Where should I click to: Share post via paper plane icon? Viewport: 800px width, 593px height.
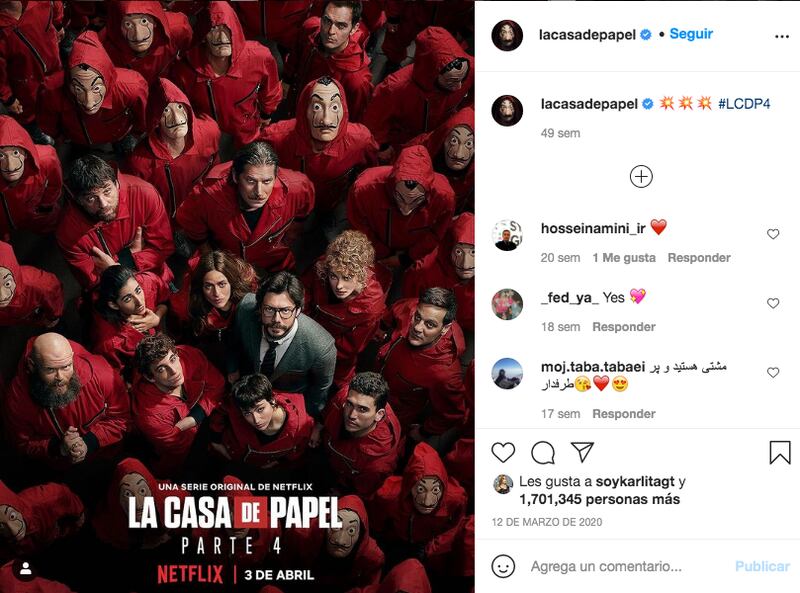point(582,452)
